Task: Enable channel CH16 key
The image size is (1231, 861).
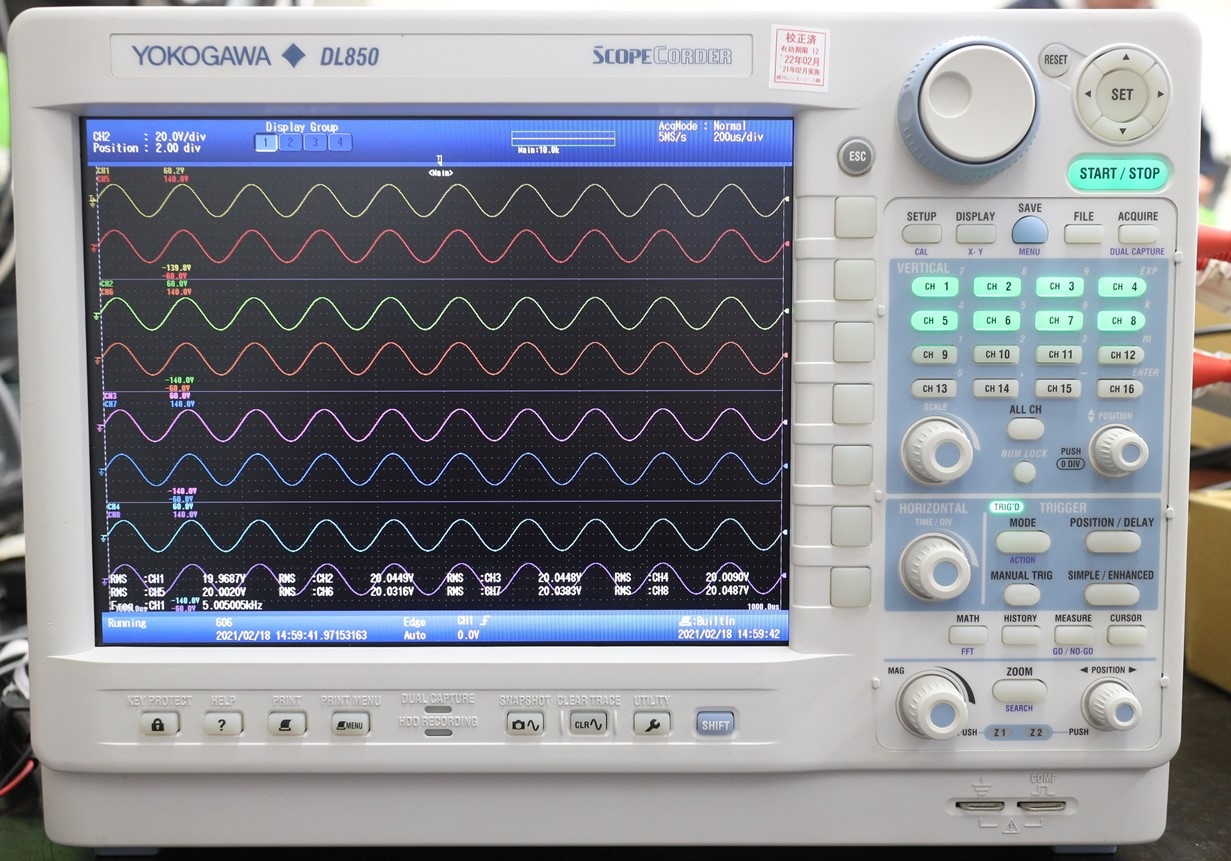Action: point(1121,389)
